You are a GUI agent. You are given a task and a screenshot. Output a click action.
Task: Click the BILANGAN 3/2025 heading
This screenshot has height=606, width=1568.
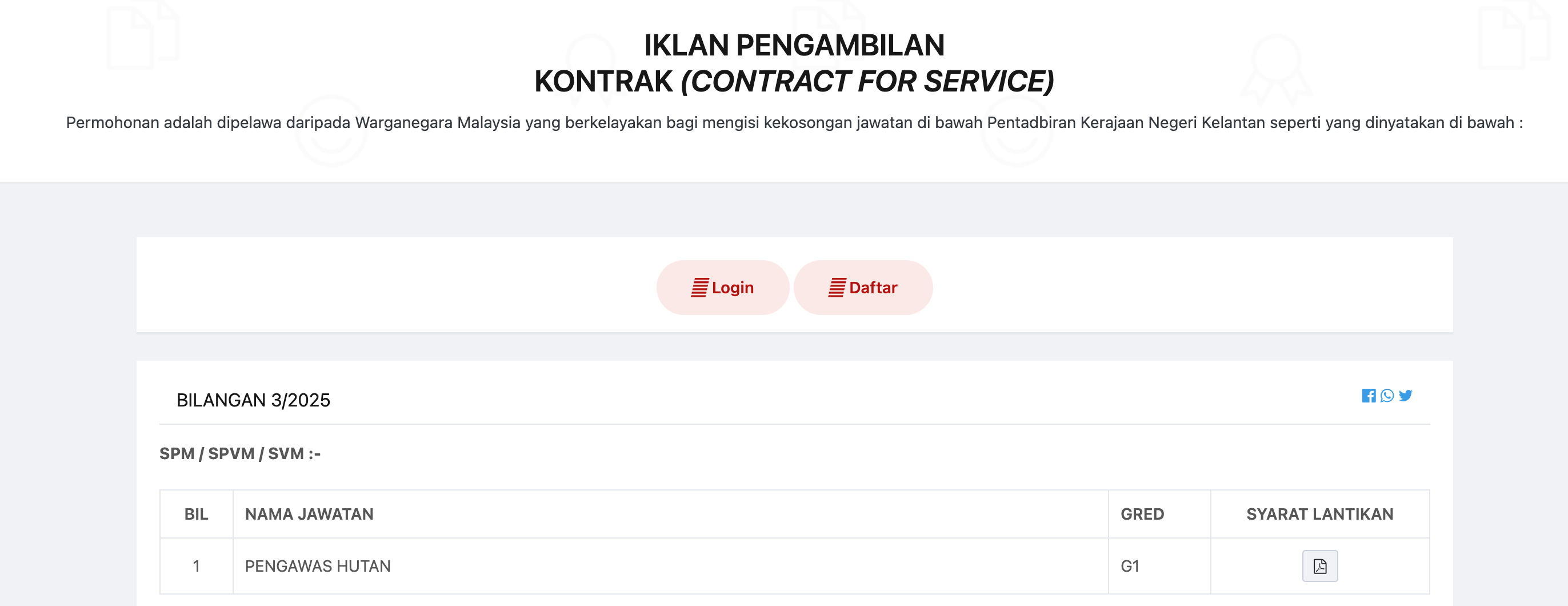(253, 400)
